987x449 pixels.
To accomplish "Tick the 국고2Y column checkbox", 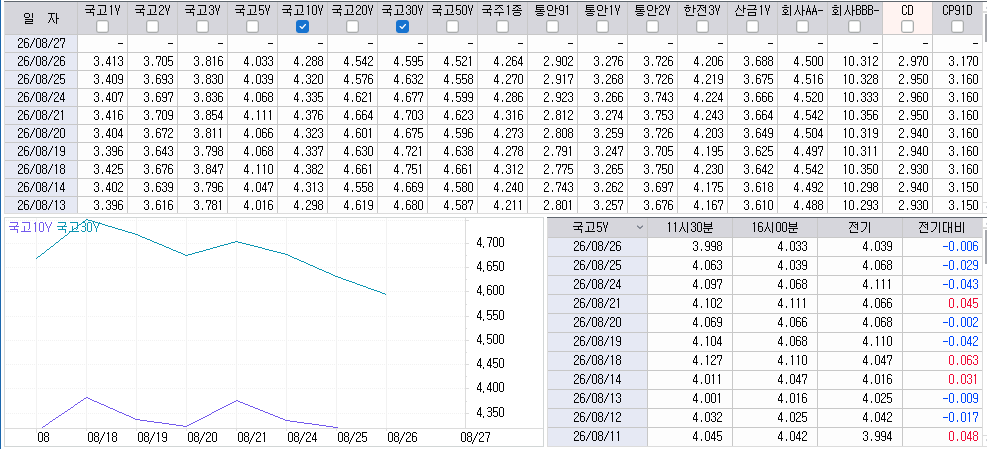I will (x=152, y=26).
